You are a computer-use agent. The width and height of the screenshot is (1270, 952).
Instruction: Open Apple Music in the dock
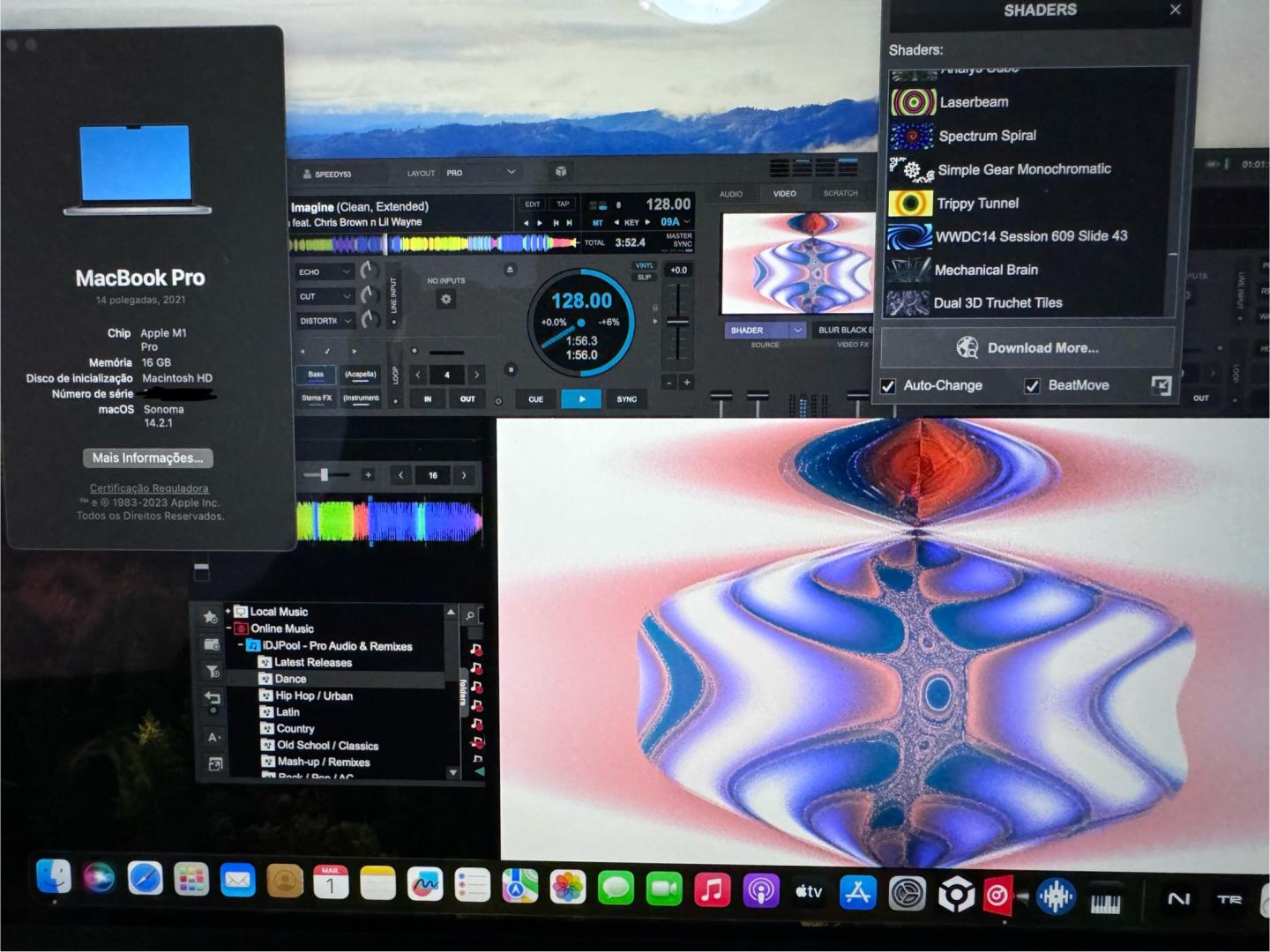tap(712, 889)
